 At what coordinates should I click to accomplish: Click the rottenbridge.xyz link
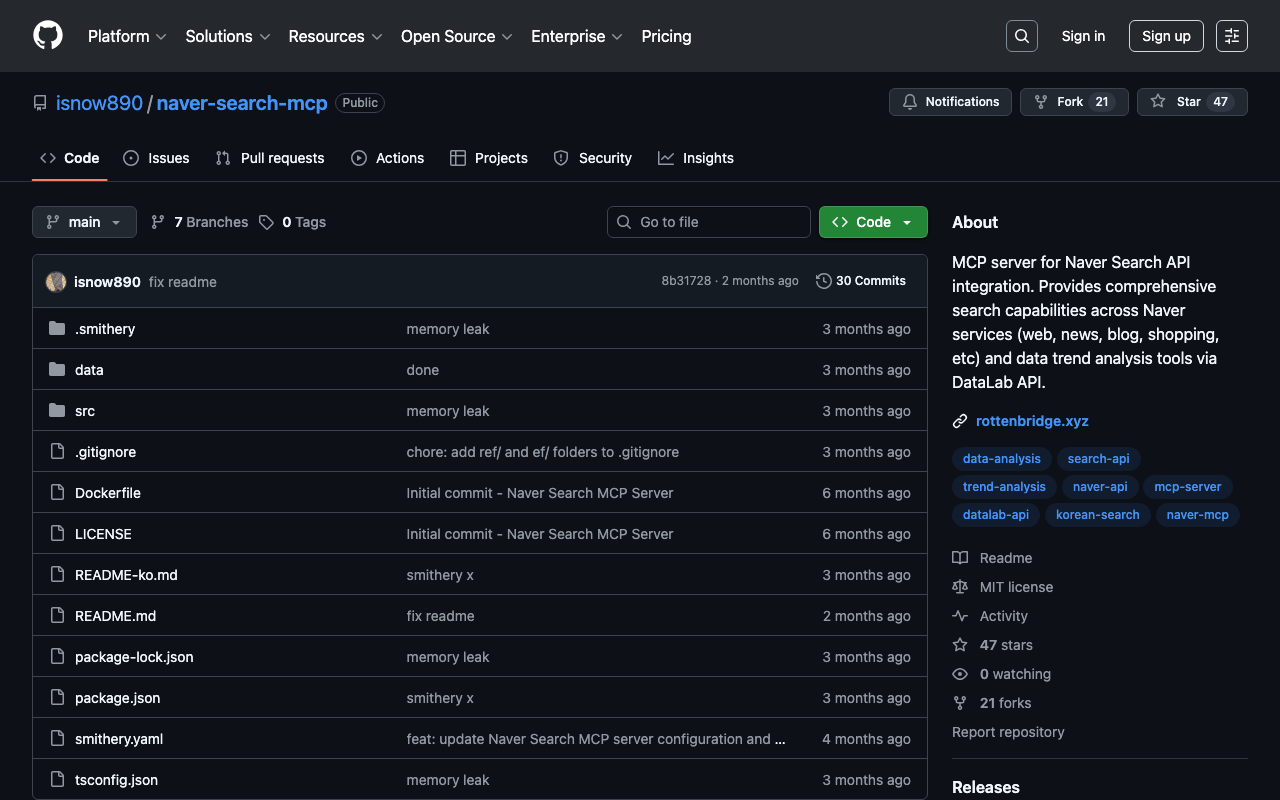(1032, 421)
